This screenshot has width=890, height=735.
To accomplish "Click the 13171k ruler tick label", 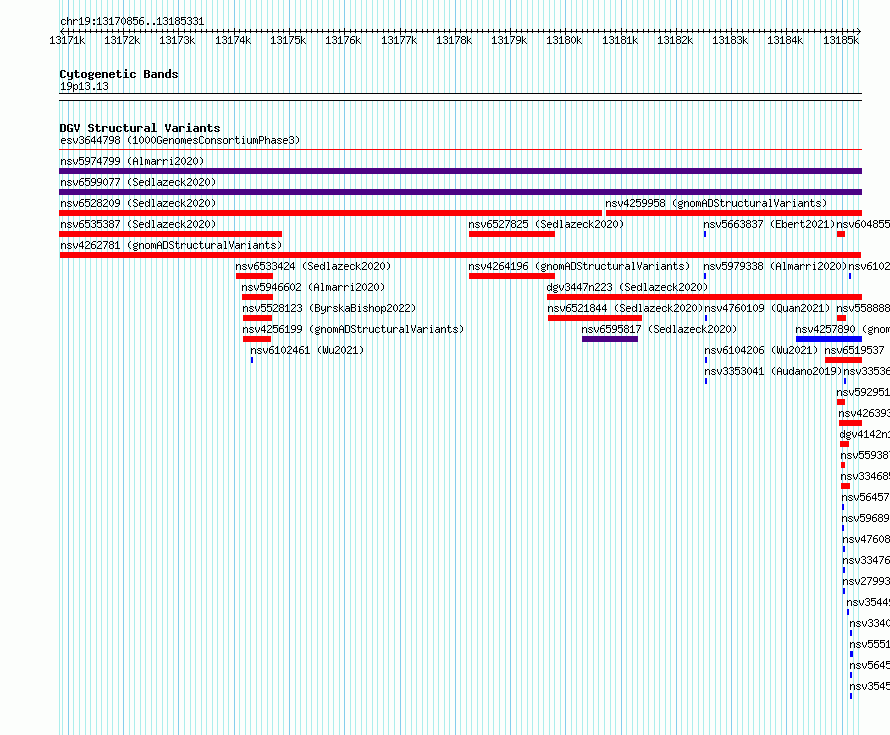I will (x=67, y=41).
